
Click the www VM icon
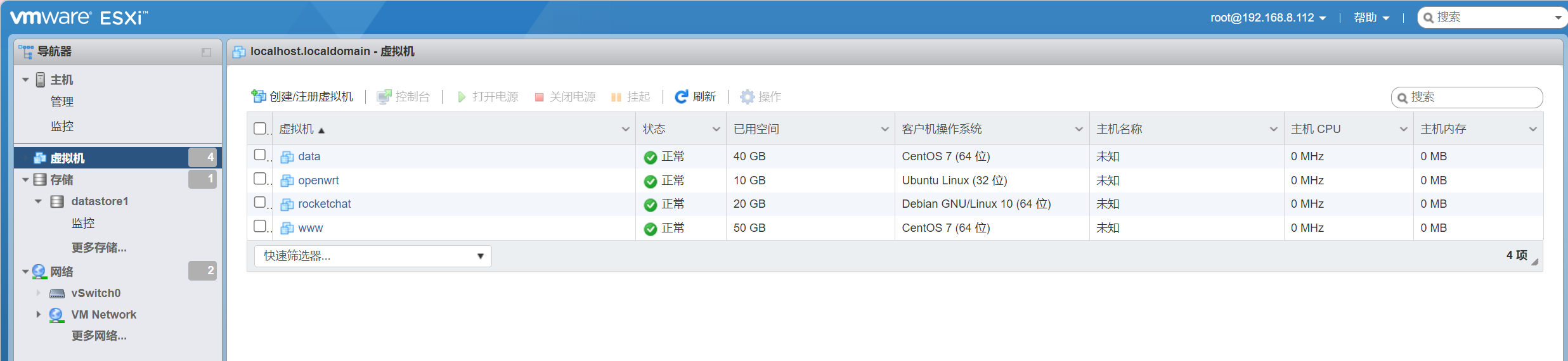pyautogui.click(x=287, y=228)
